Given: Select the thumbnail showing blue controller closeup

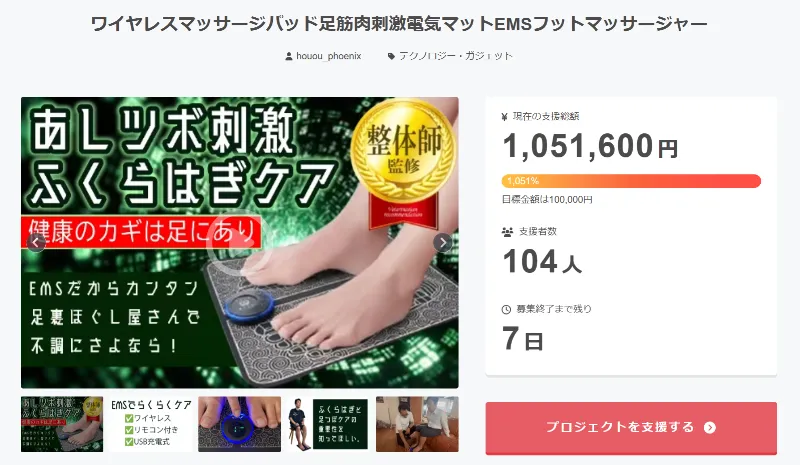Looking at the screenshot, I should tap(239, 424).
